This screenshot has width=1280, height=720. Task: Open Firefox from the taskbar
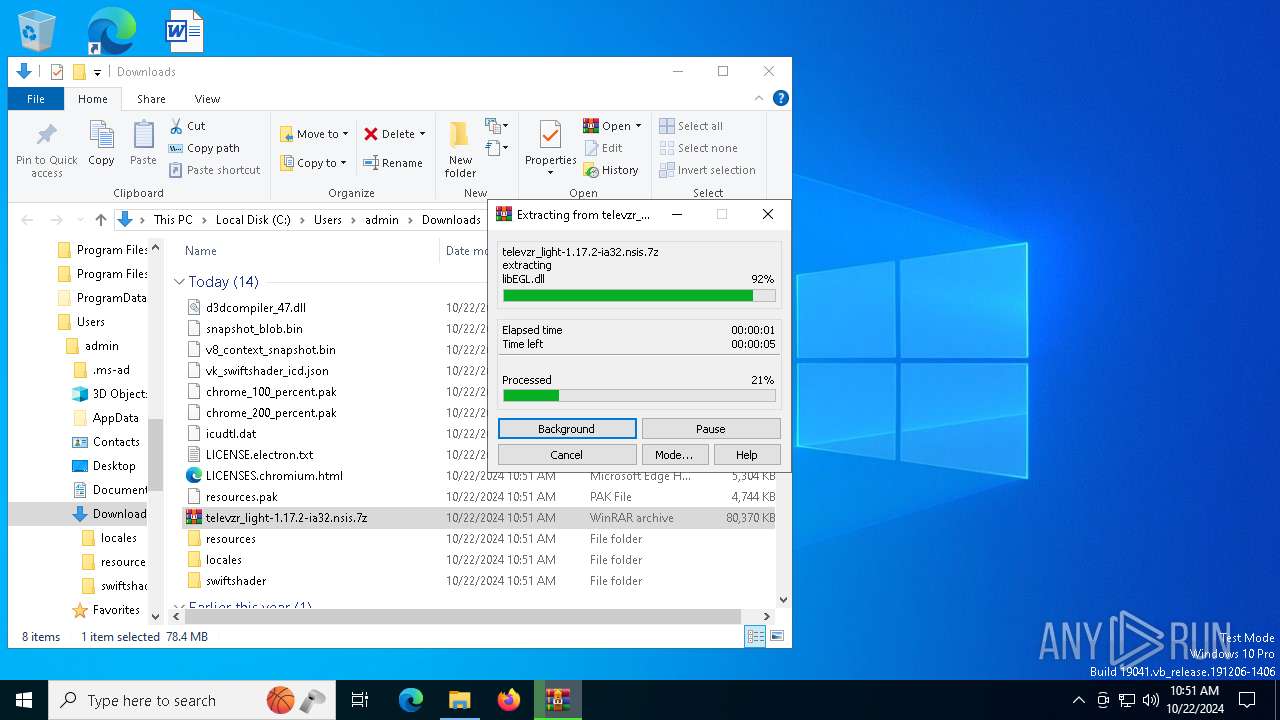tap(509, 700)
